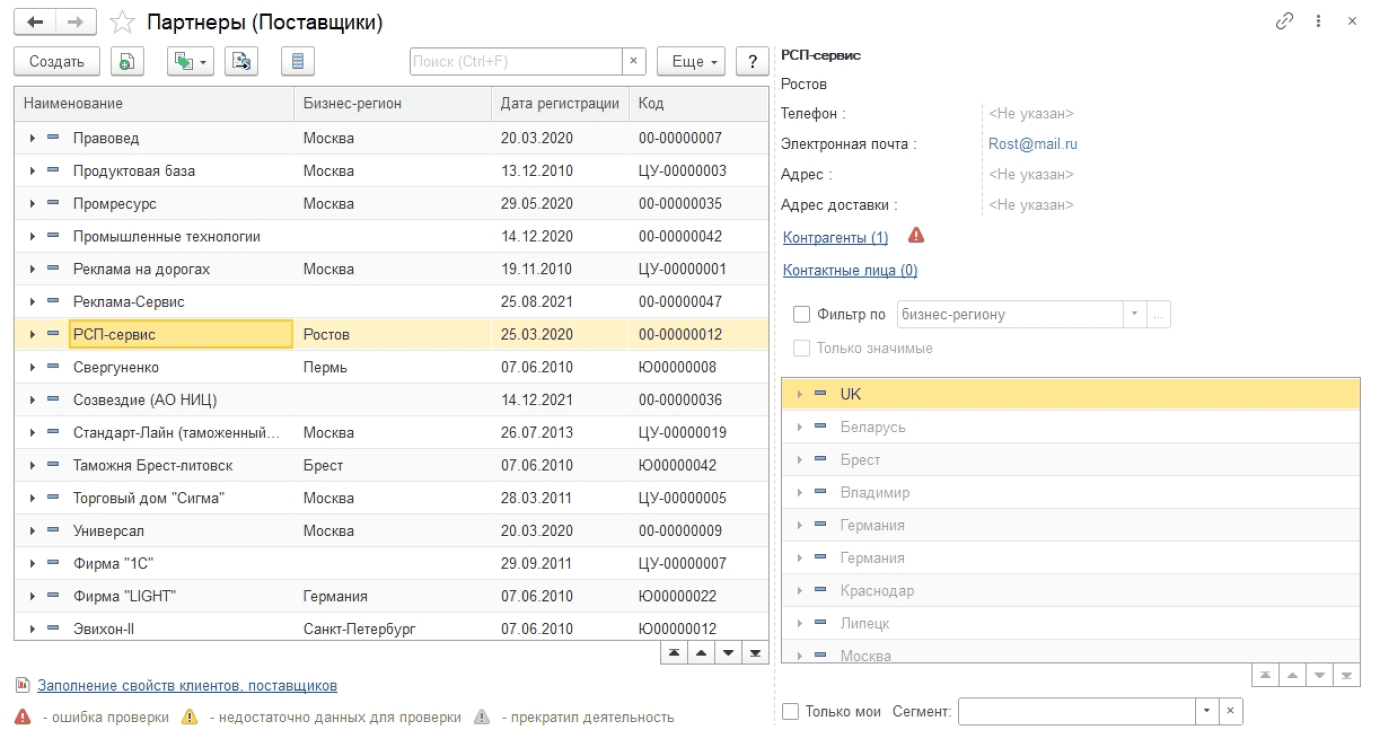Move one row down in partners table
Viewport: 1380px width, 738px height.
coord(728,653)
